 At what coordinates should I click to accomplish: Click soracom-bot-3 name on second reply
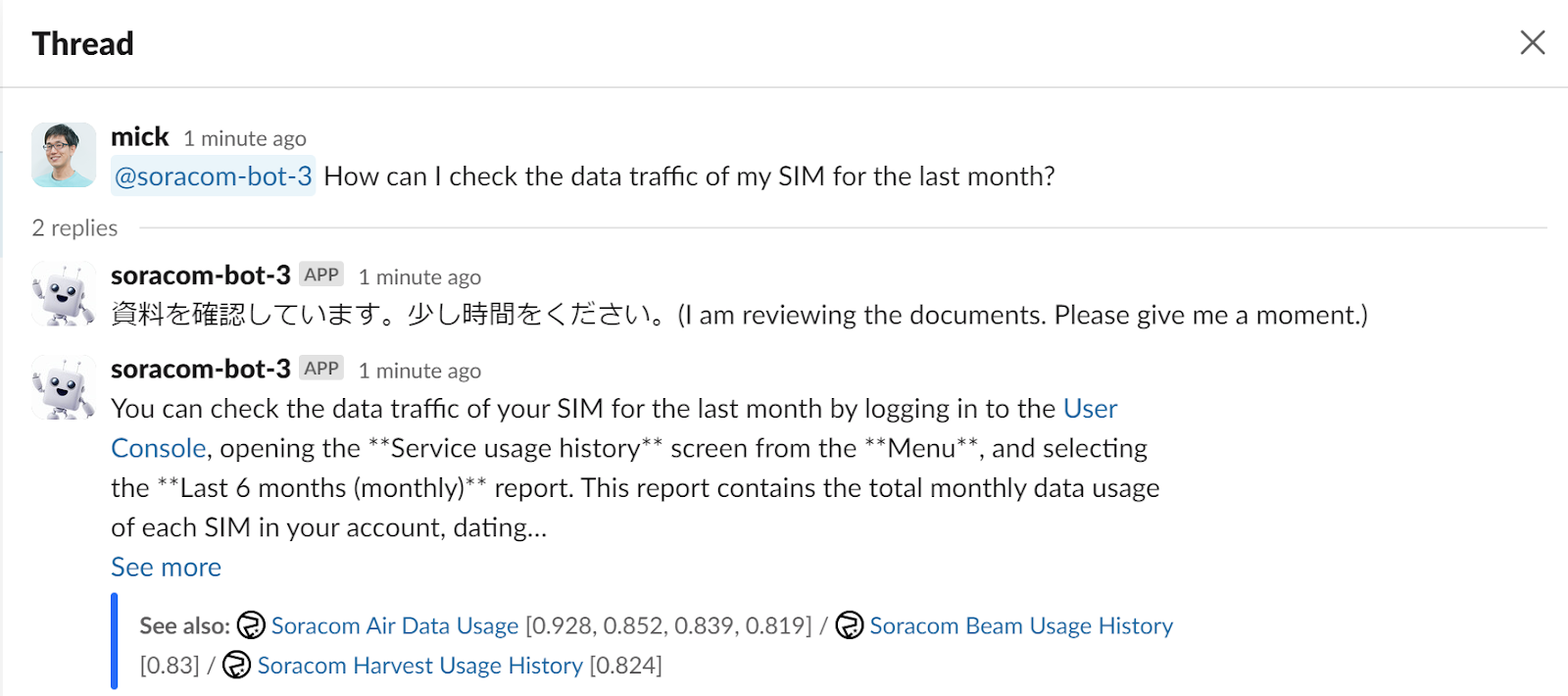(200, 370)
